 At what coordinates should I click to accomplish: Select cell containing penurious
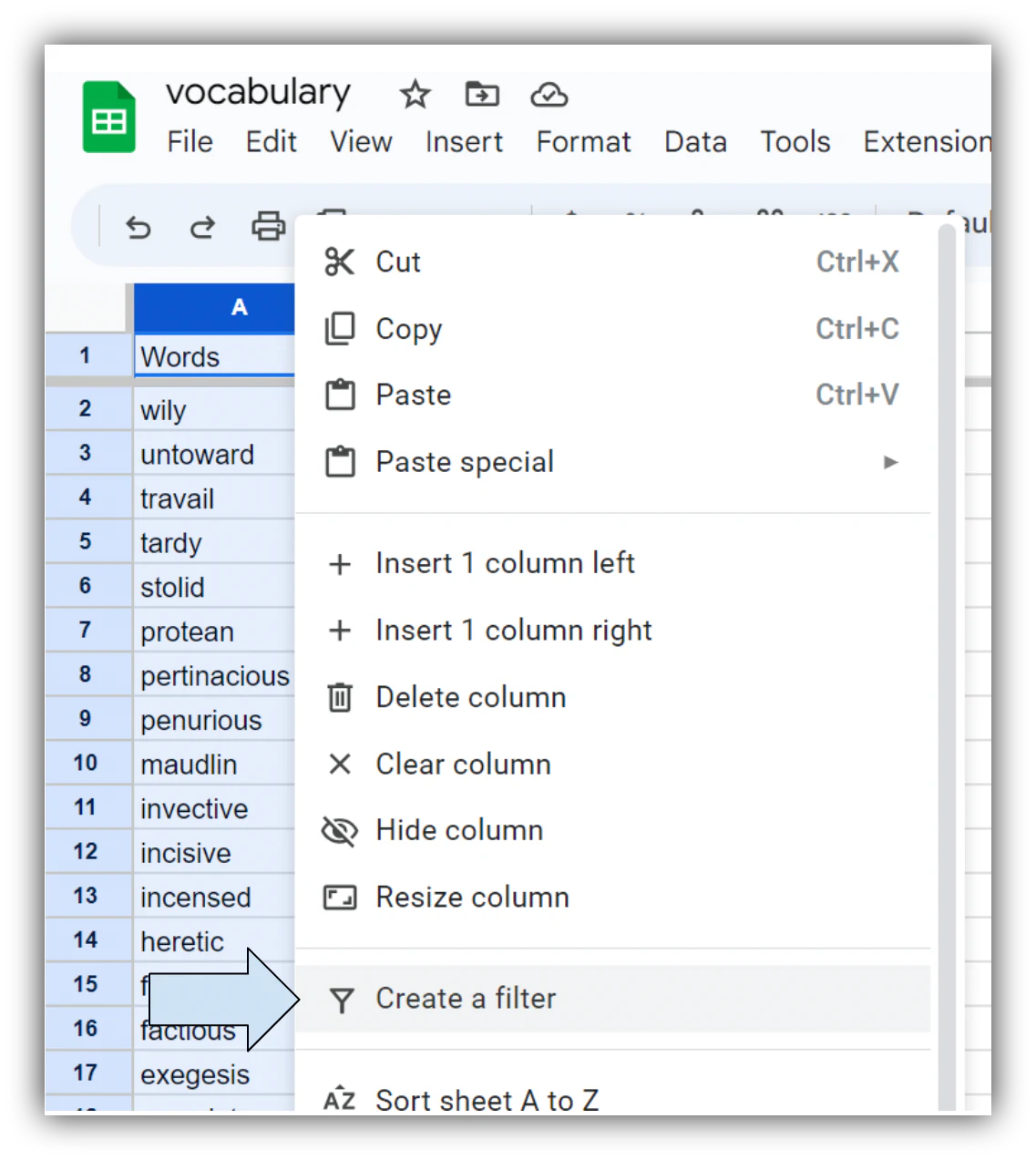coord(214,720)
